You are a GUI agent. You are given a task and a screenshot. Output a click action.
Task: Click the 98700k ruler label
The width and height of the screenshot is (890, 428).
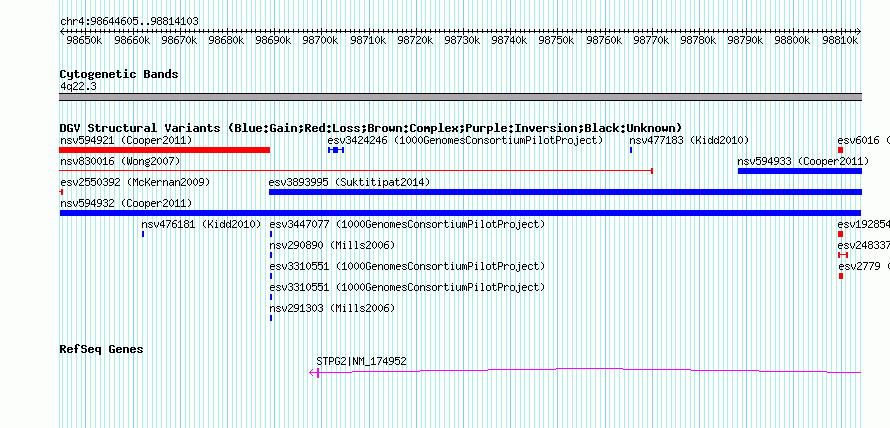coord(321,40)
